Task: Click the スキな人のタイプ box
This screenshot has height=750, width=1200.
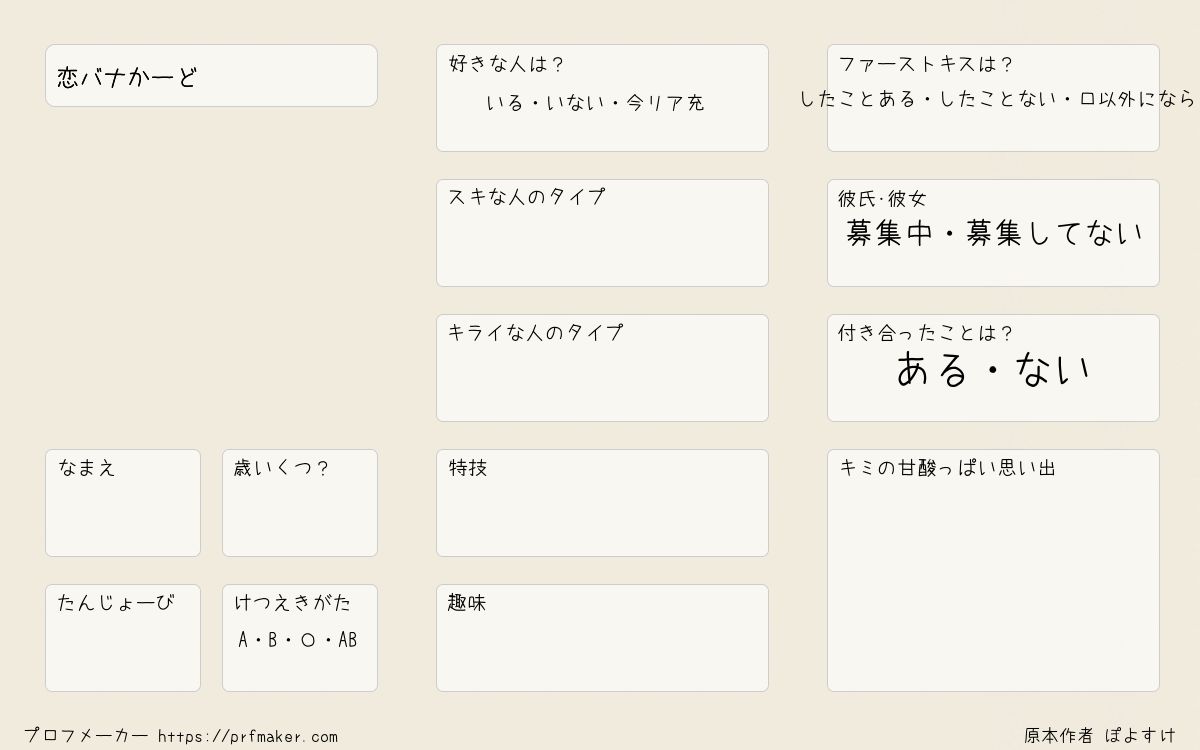Action: [x=602, y=233]
